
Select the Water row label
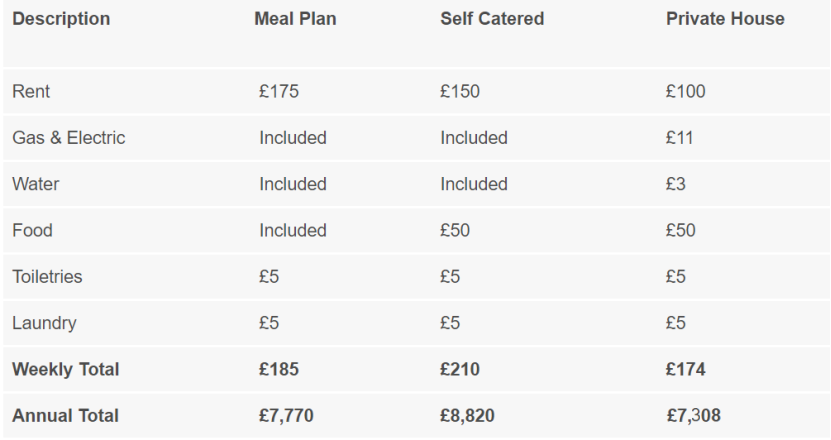[x=36, y=184]
